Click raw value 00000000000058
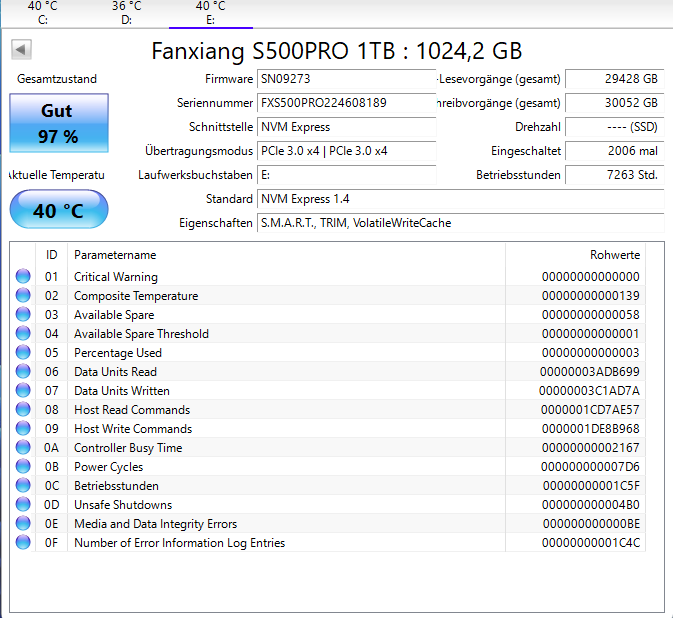 [x=591, y=315]
